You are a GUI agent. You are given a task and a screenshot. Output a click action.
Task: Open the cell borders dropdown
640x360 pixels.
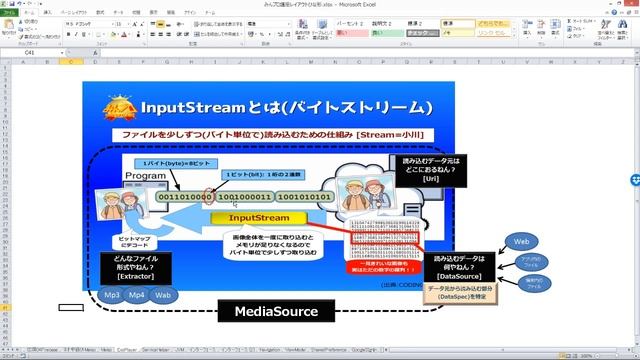point(105,35)
